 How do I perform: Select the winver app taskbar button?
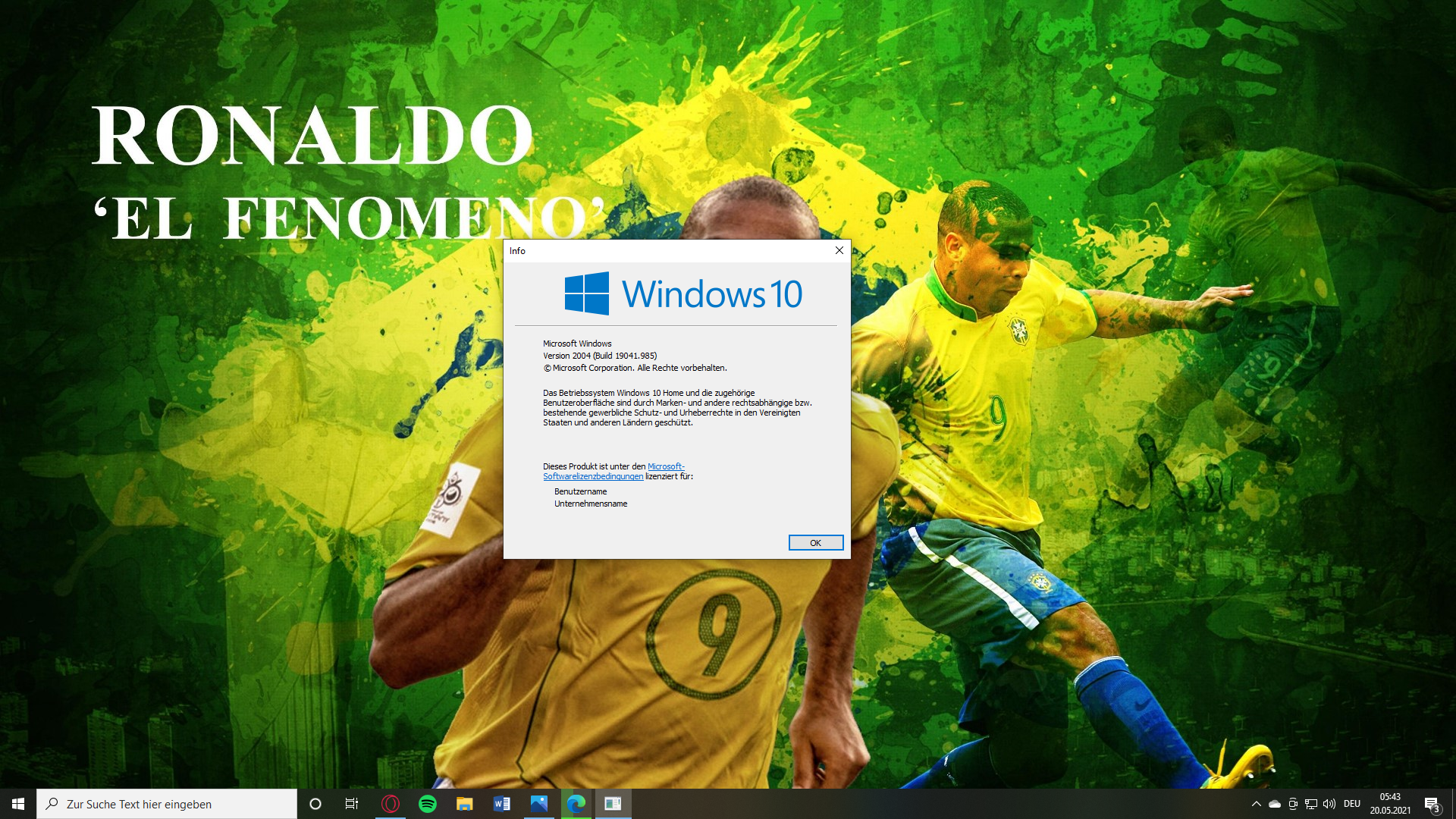click(x=613, y=804)
